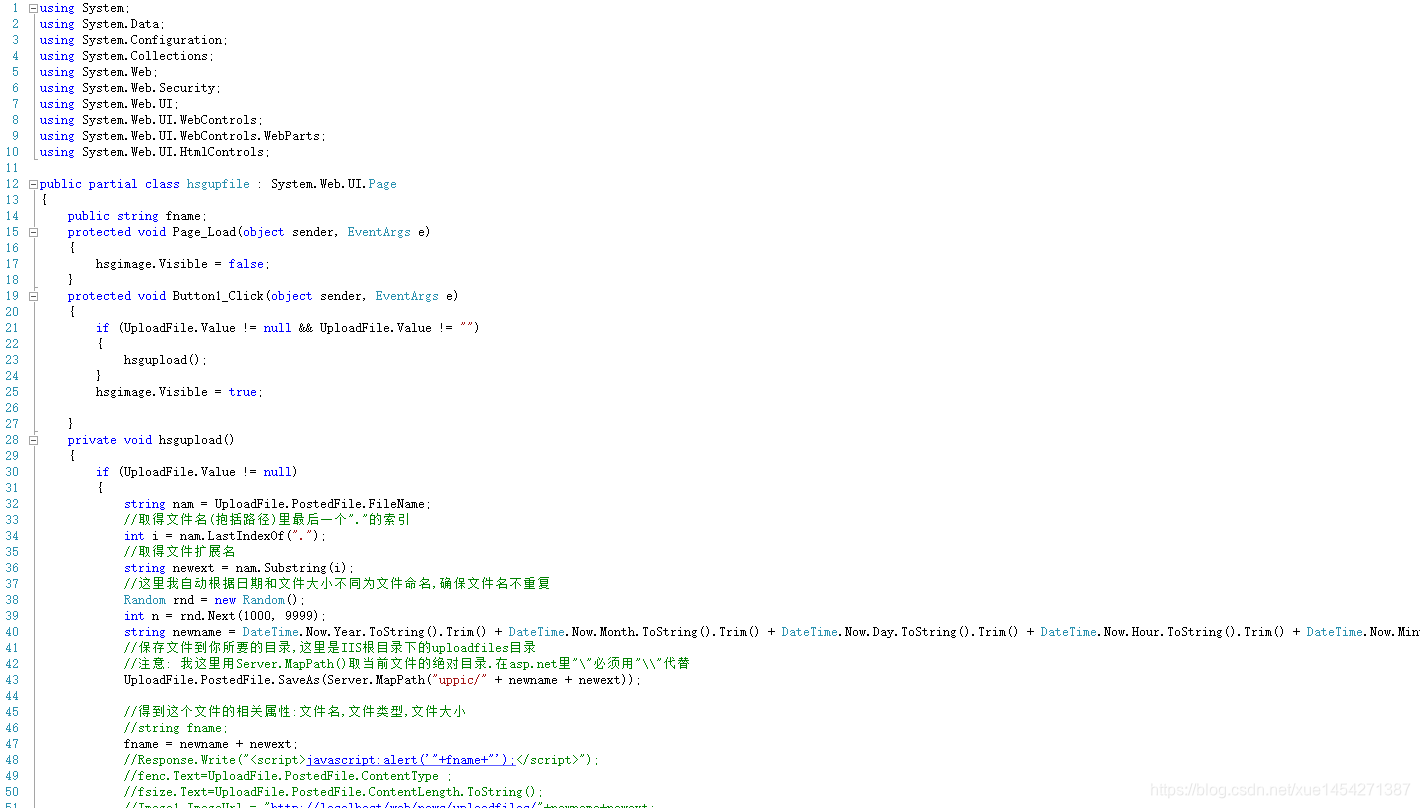Click the 'hsgupload();' call on line 23
This screenshot has width=1420, height=808.
tap(166, 360)
